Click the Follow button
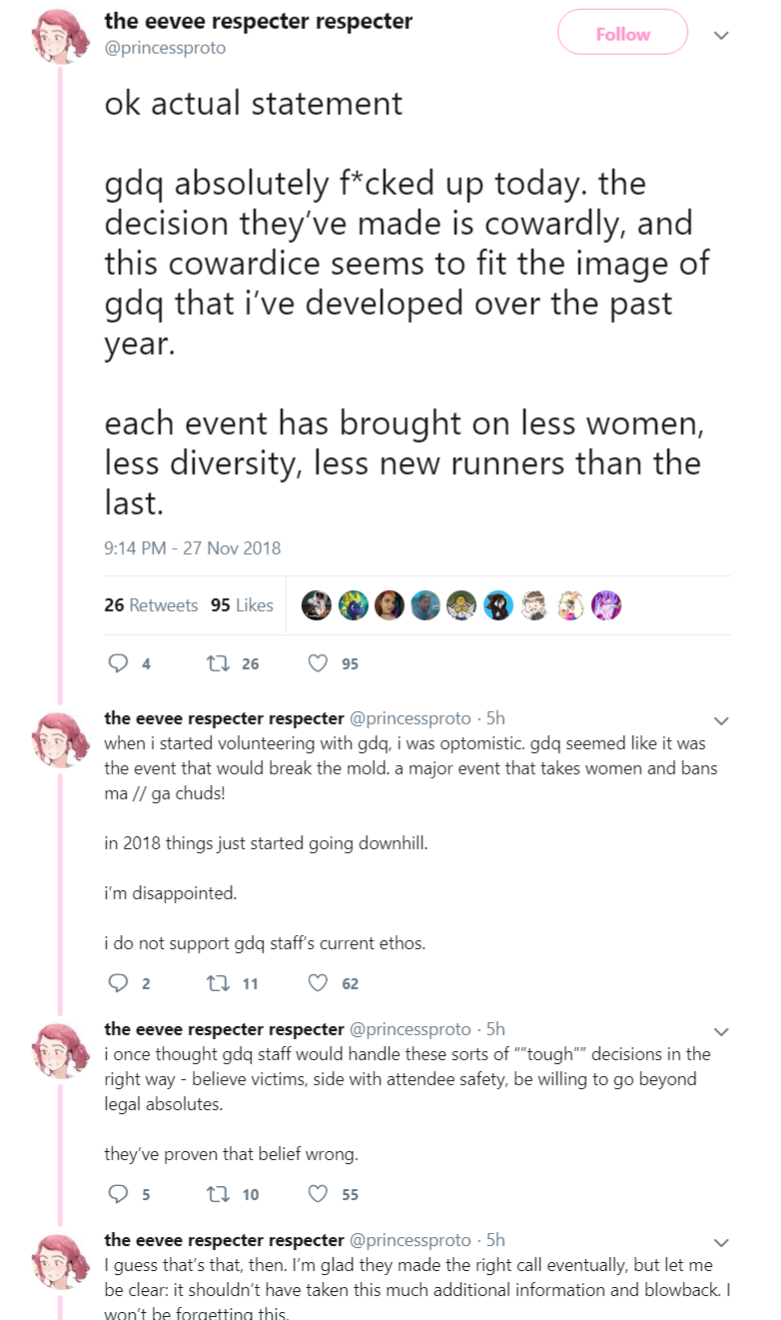Viewport: 781px width, 1320px height. pyautogui.click(x=622, y=33)
